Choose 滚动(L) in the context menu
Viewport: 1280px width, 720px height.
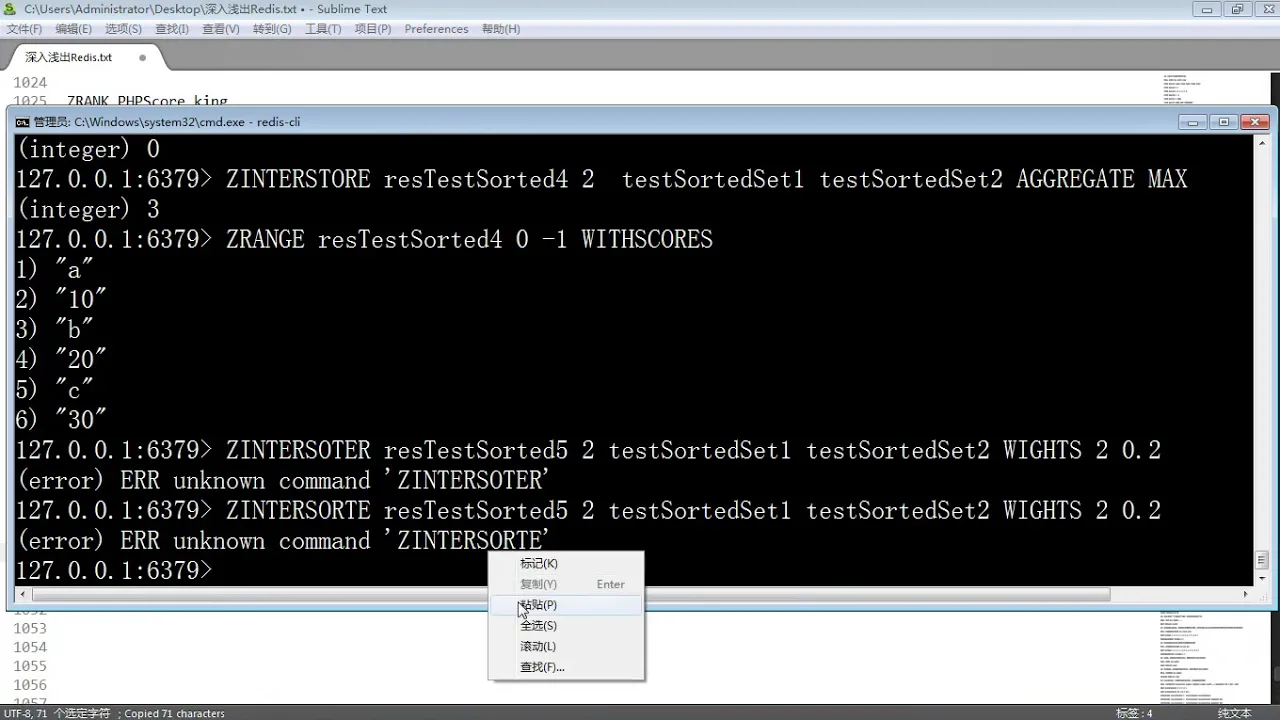tap(566, 647)
